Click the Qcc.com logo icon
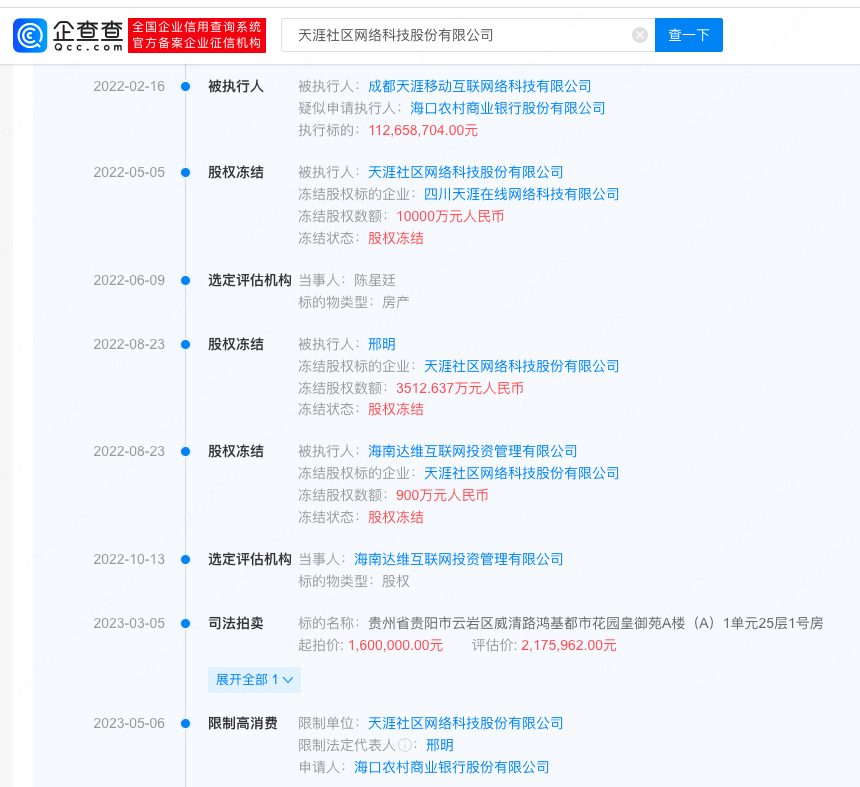860x787 pixels. point(30,35)
